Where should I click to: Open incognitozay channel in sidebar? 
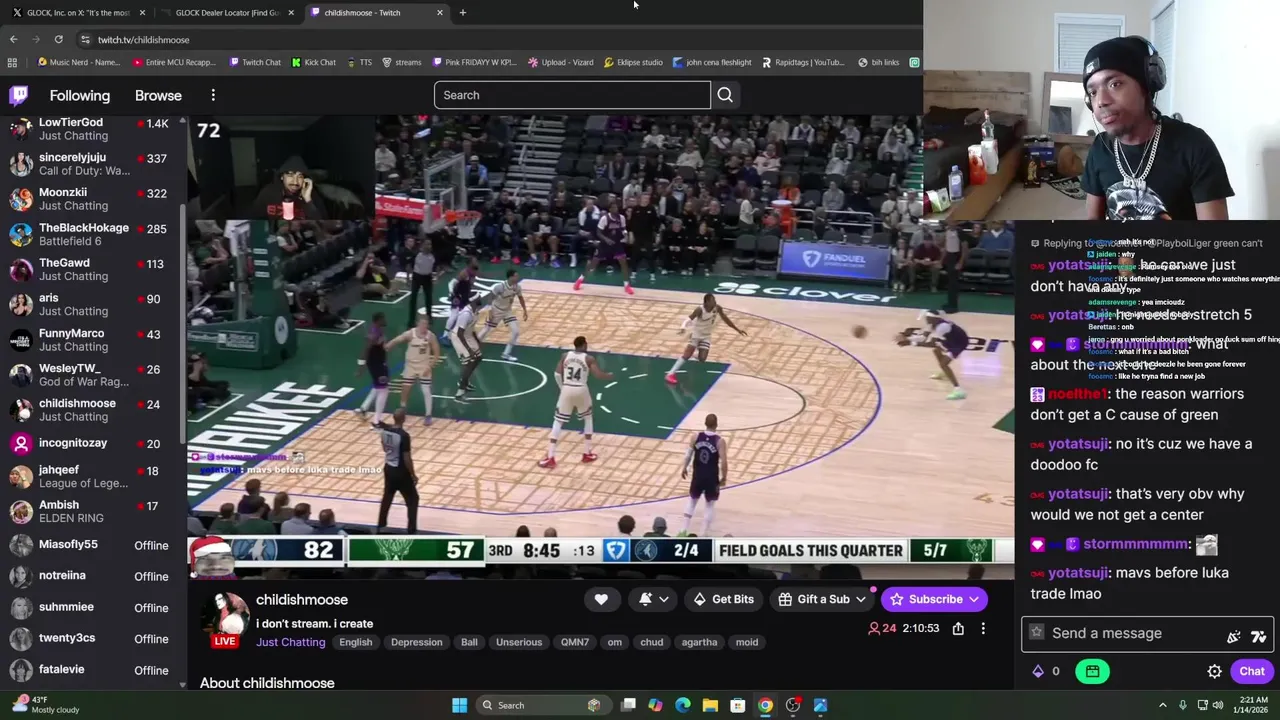click(93, 443)
